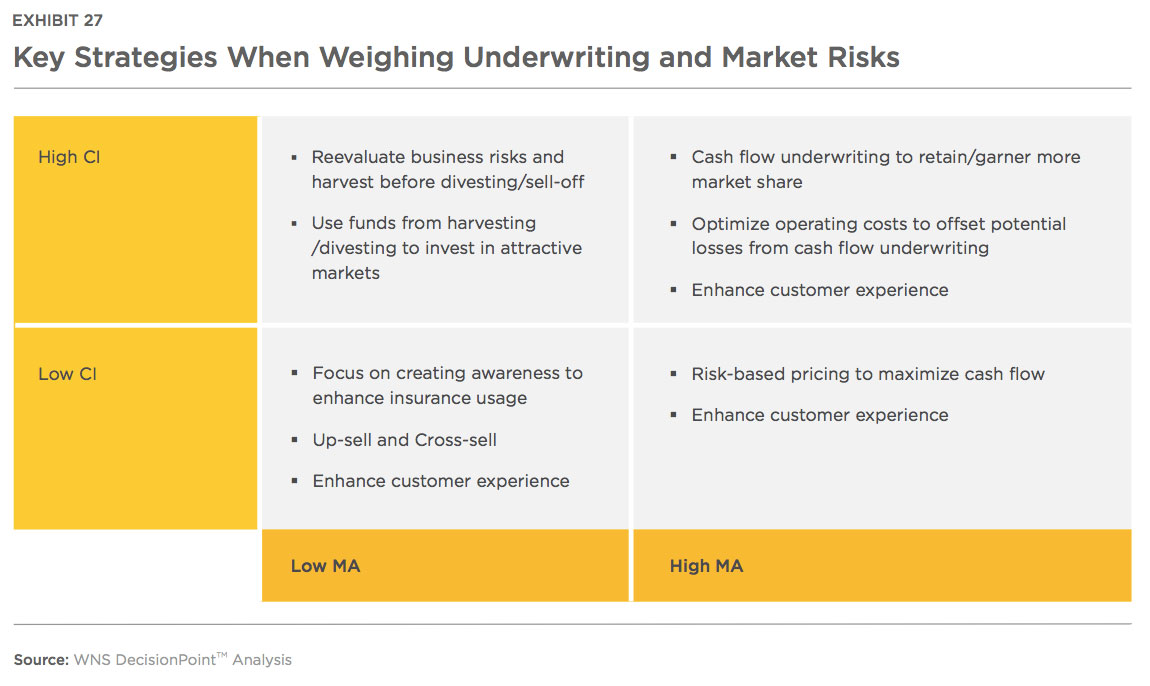The height and width of the screenshot is (686, 1150).
Task: Click 'Optimize operating costs' bullet text
Action: tap(879, 236)
